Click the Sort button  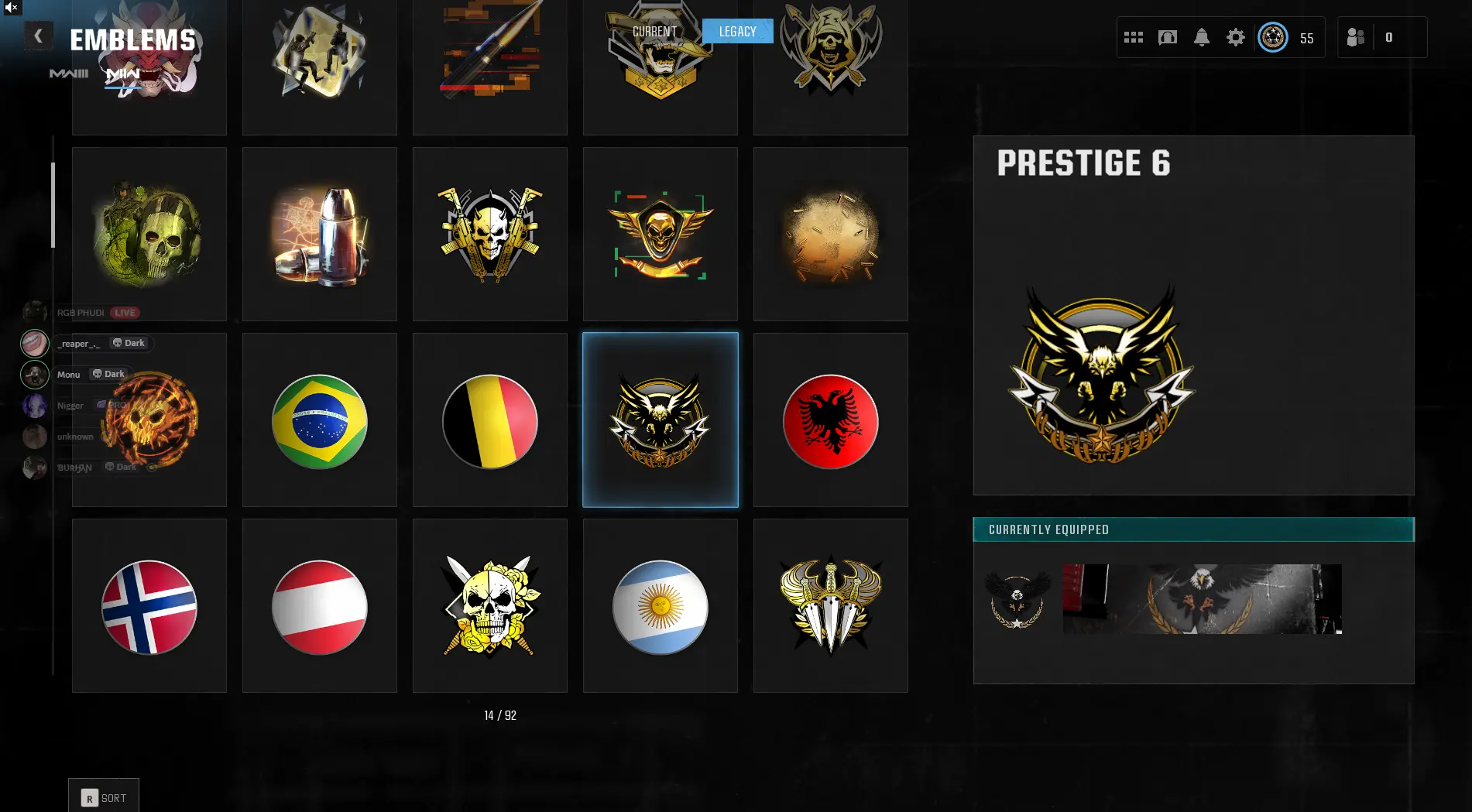pos(104,797)
